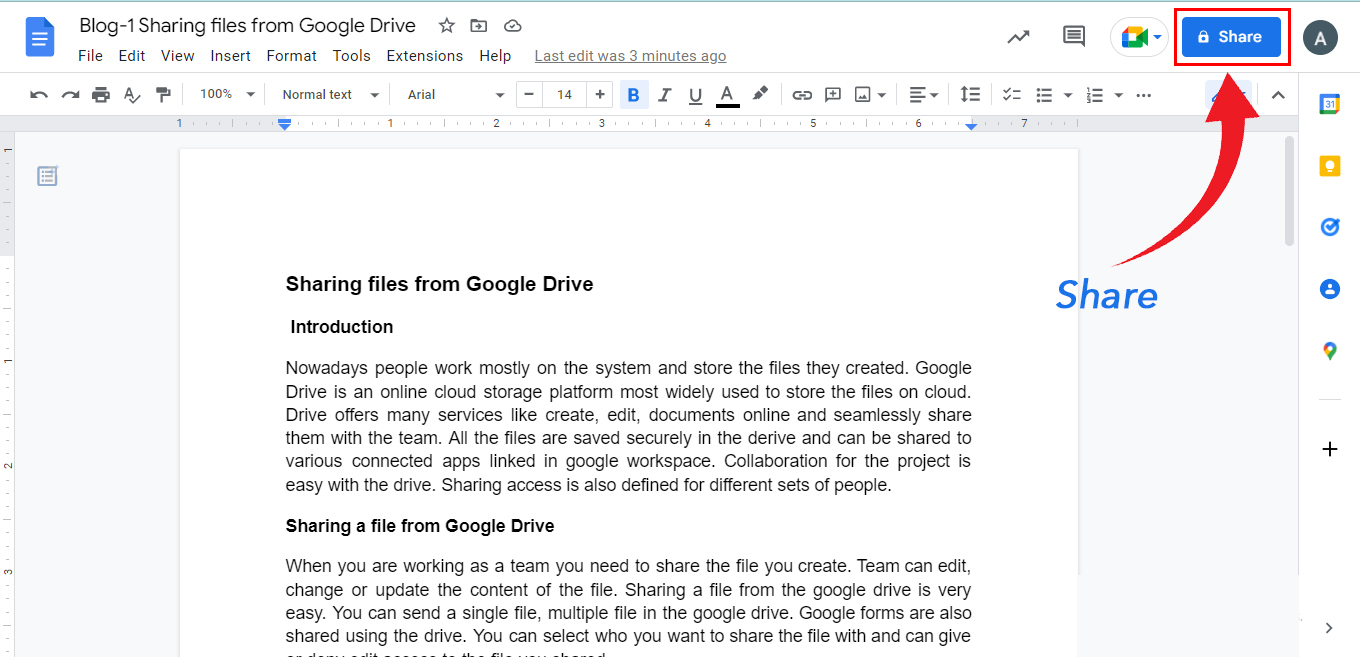Click the 'Introduction' heading text
Screen dimensions: 1360x657
(x=341, y=327)
